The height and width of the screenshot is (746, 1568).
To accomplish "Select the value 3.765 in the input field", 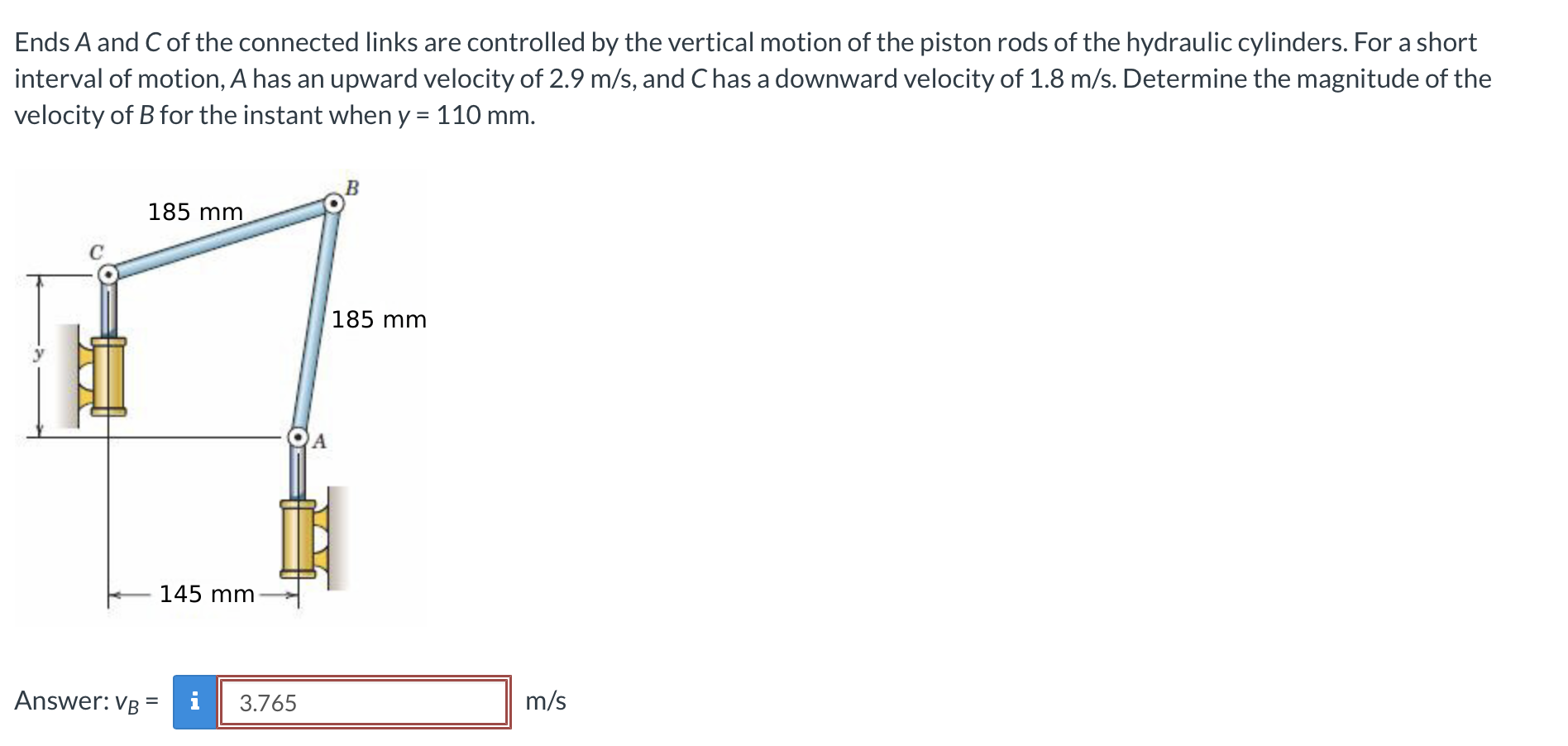I will (267, 703).
